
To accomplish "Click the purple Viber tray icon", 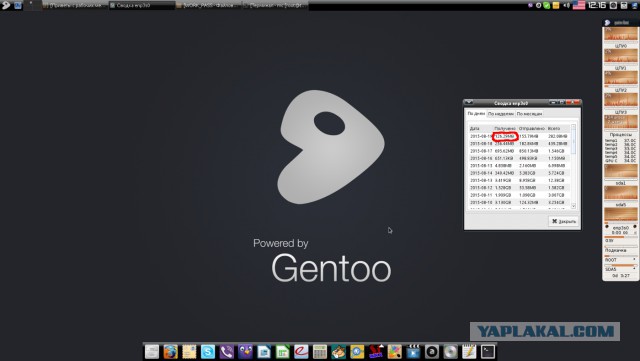I will [x=530, y=5].
